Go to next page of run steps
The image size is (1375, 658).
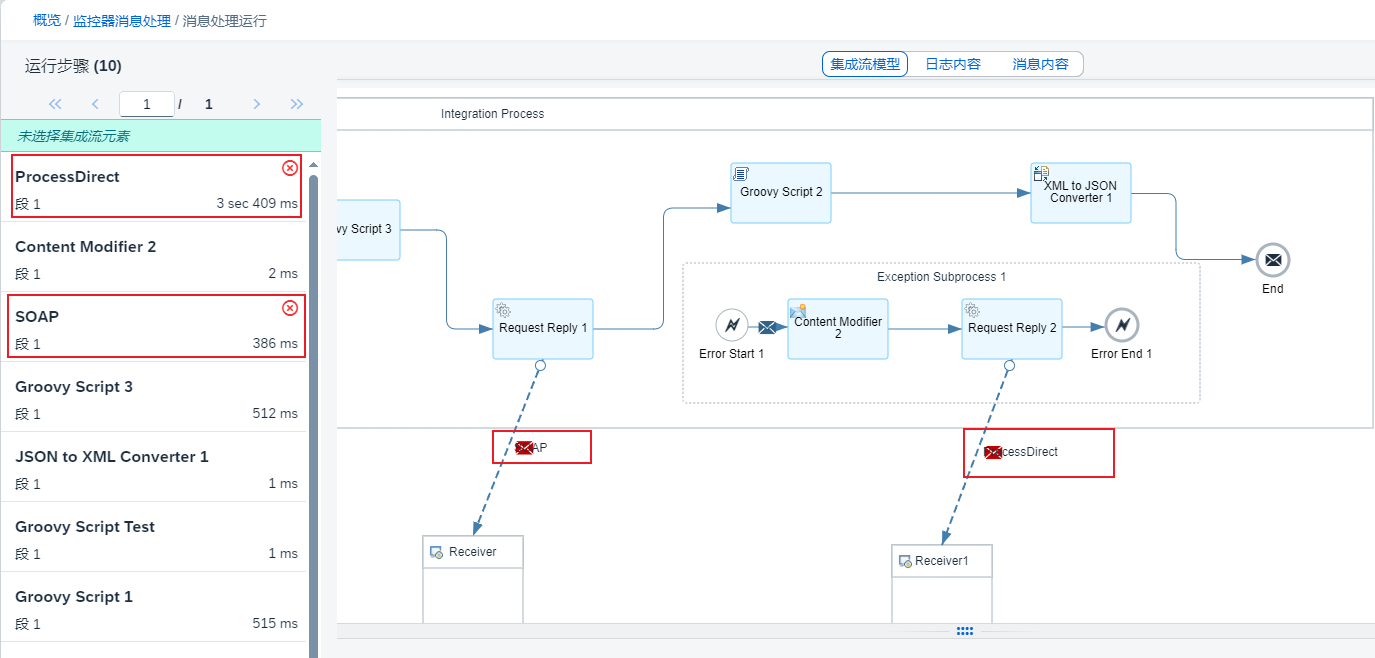point(257,104)
